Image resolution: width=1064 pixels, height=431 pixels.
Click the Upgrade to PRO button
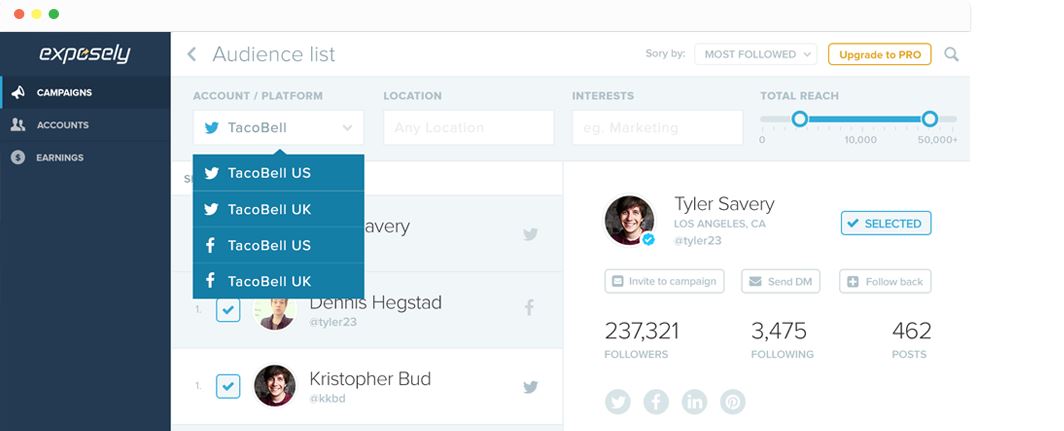click(879, 54)
